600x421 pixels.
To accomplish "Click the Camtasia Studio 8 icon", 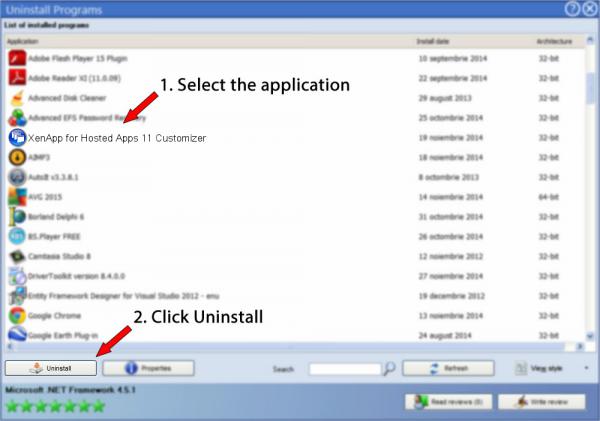I will (x=17, y=256).
